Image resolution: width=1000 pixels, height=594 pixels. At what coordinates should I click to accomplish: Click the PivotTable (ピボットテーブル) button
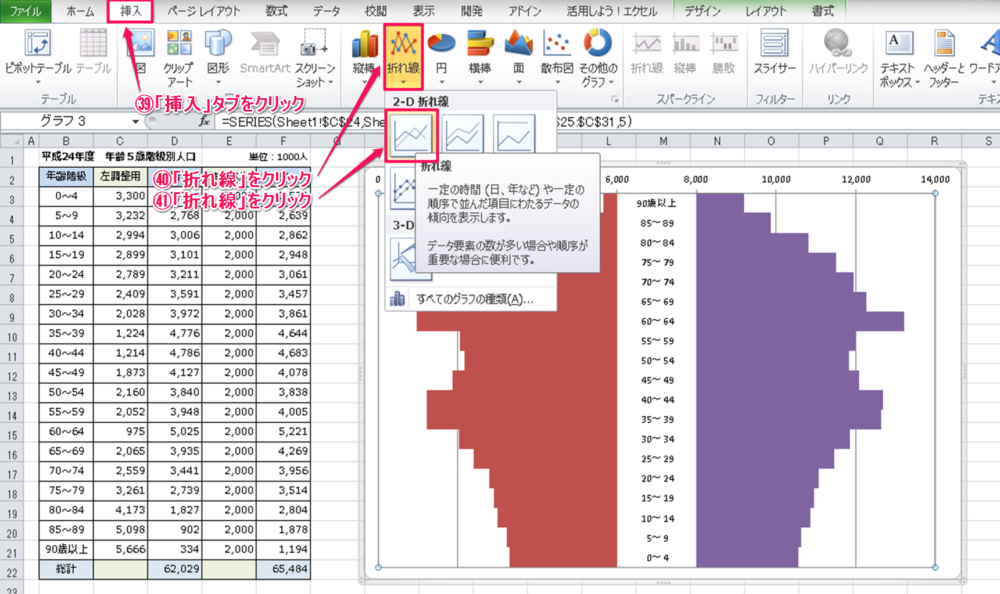(38, 53)
